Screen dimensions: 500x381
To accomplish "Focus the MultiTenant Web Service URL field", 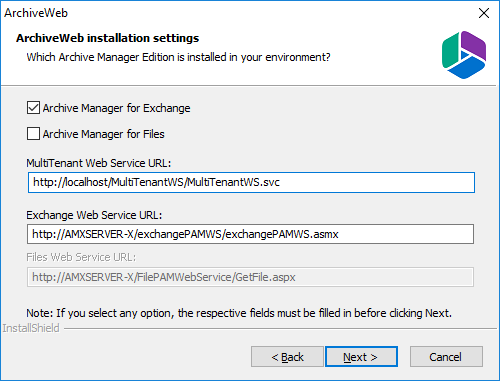I will pos(251,182).
